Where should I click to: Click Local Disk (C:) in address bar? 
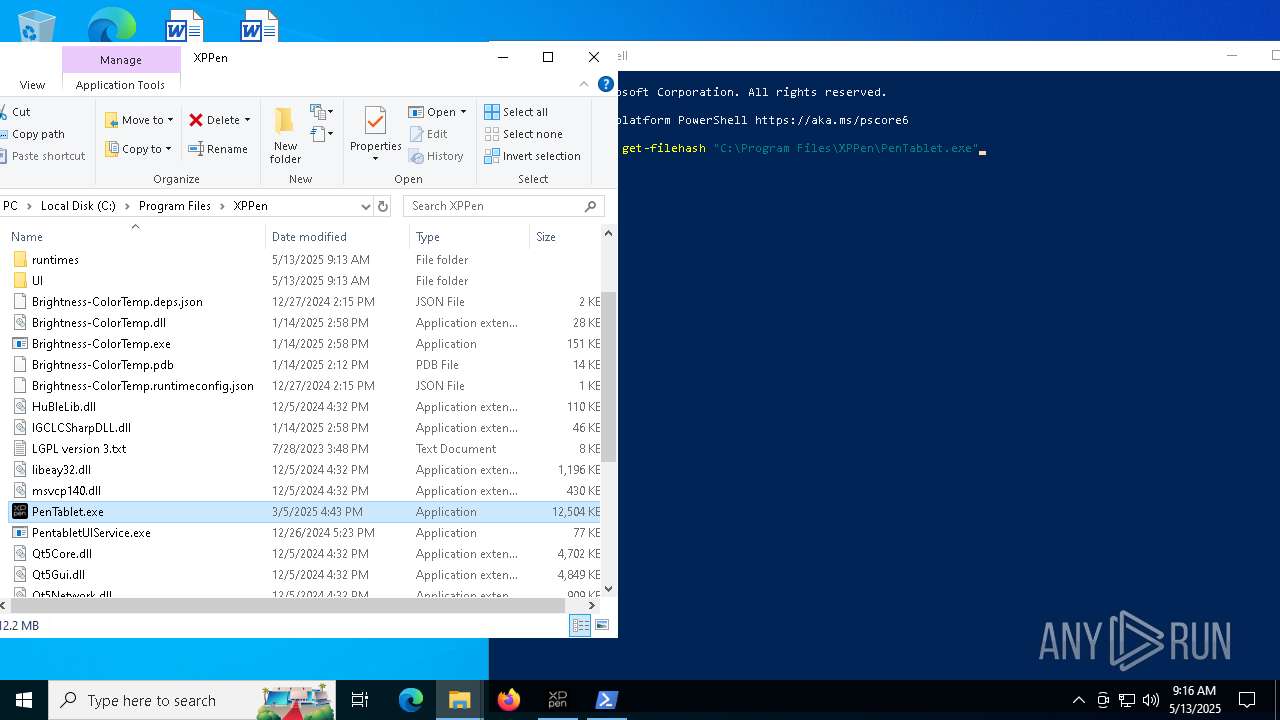coord(78,206)
